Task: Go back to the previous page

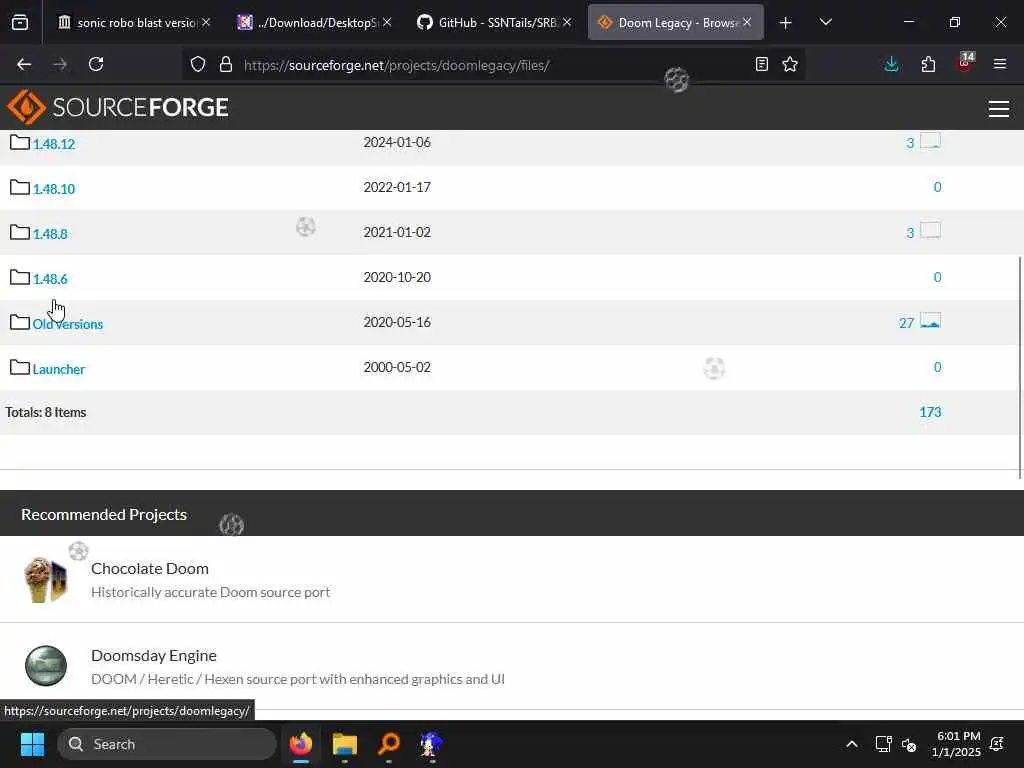Action: click(x=24, y=64)
